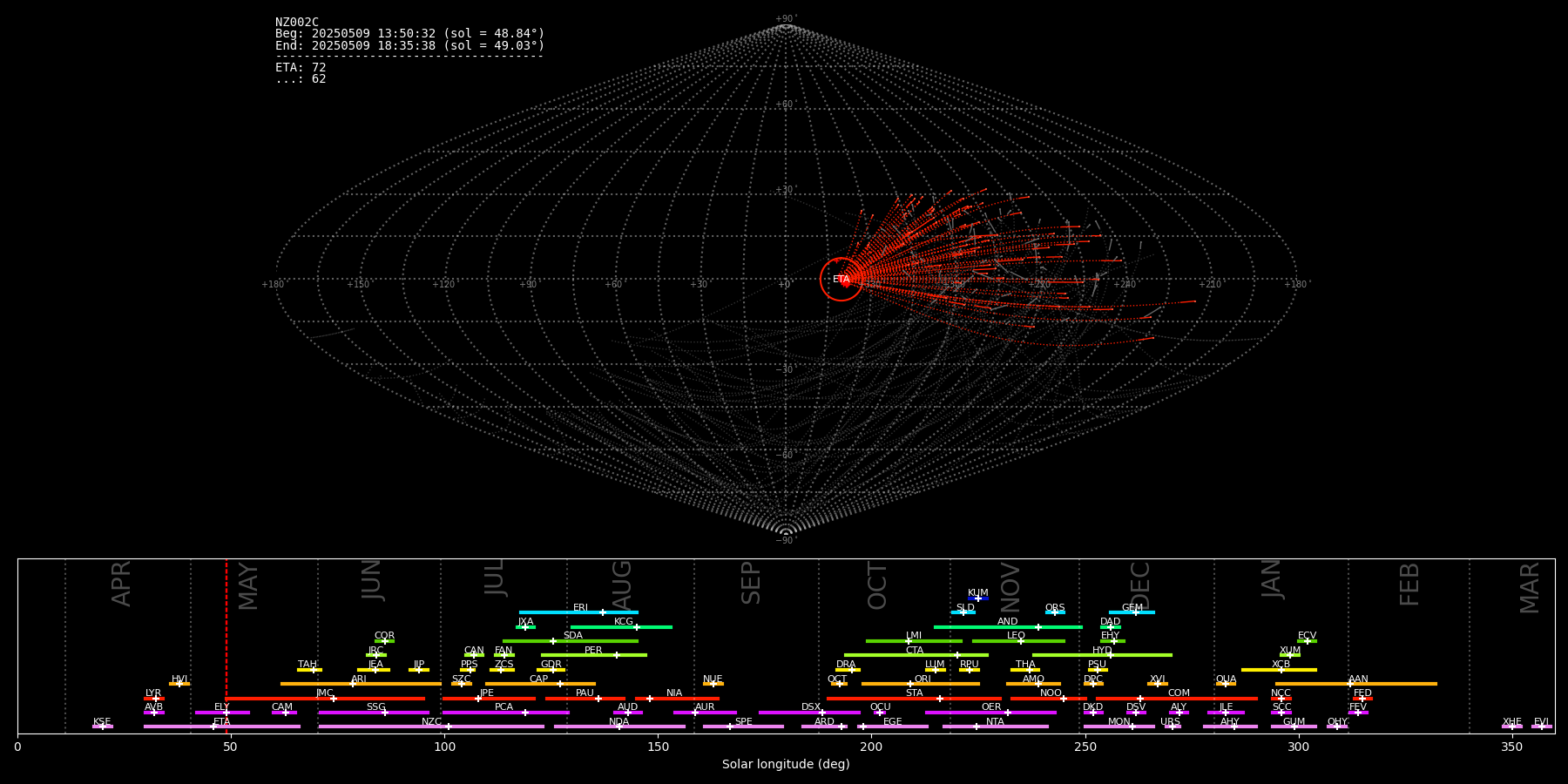
Task: Click the COR shower marker
Action: (385, 641)
